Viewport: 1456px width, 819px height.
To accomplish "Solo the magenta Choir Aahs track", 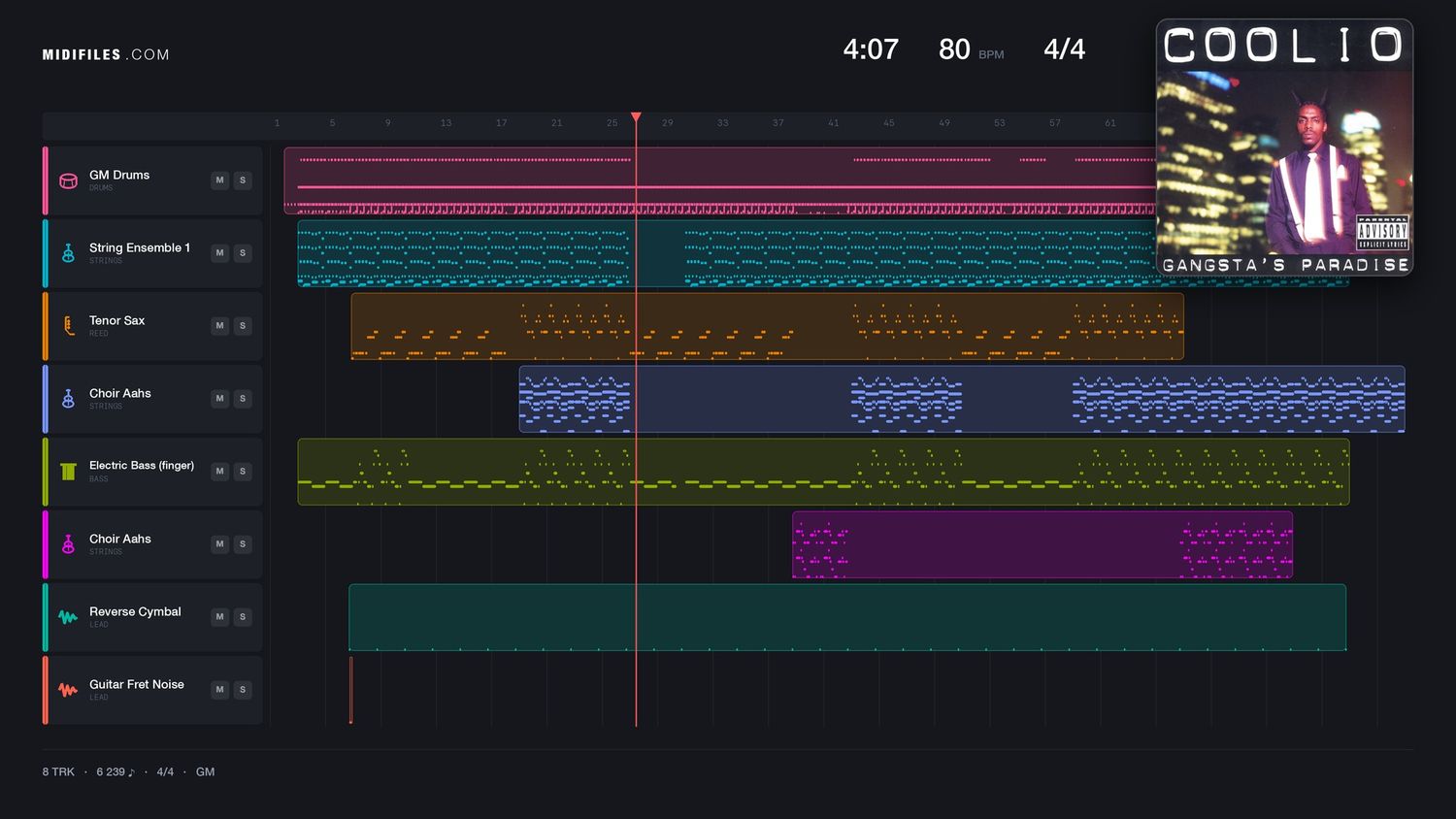I will tap(243, 544).
